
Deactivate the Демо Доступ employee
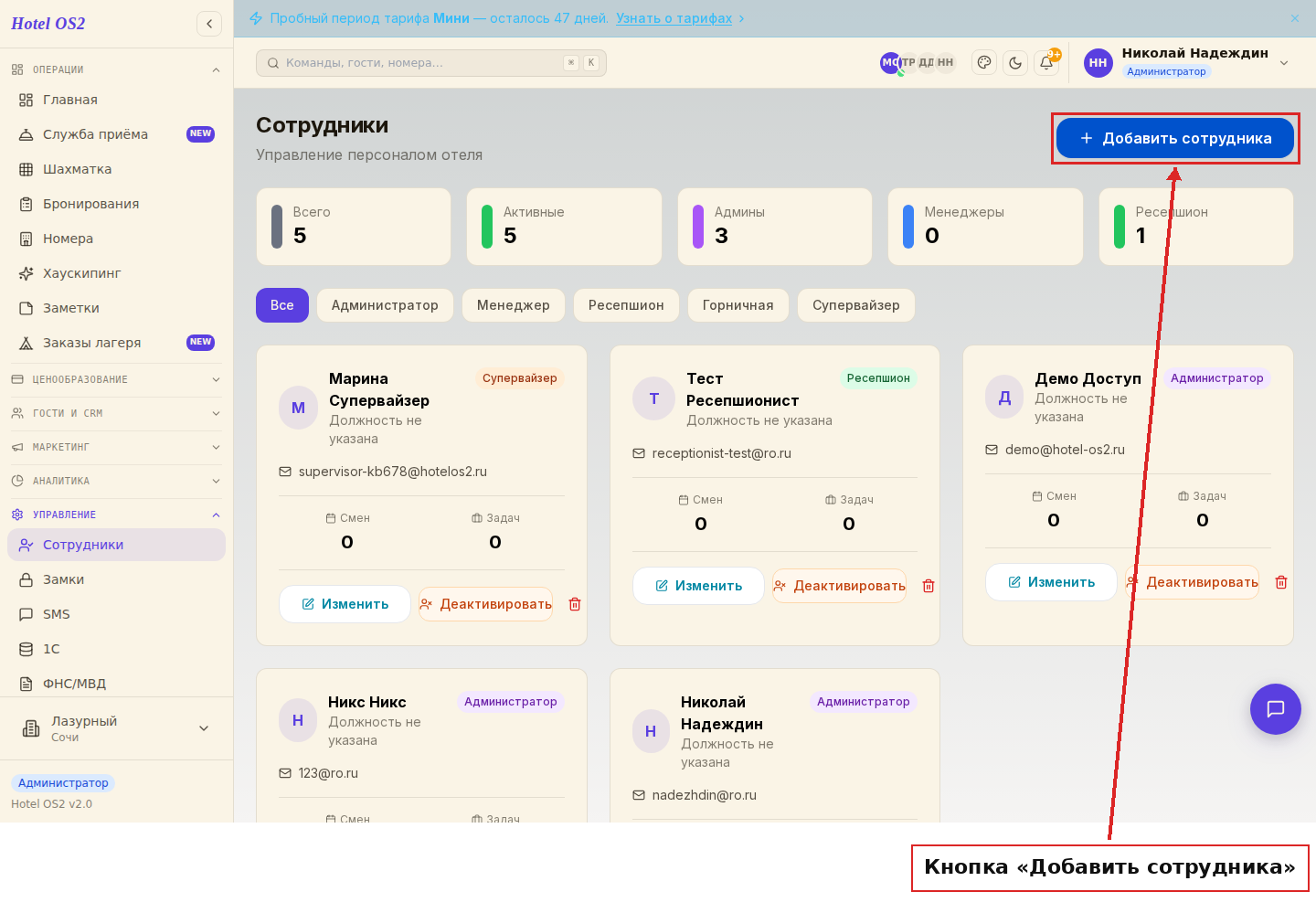1192,582
